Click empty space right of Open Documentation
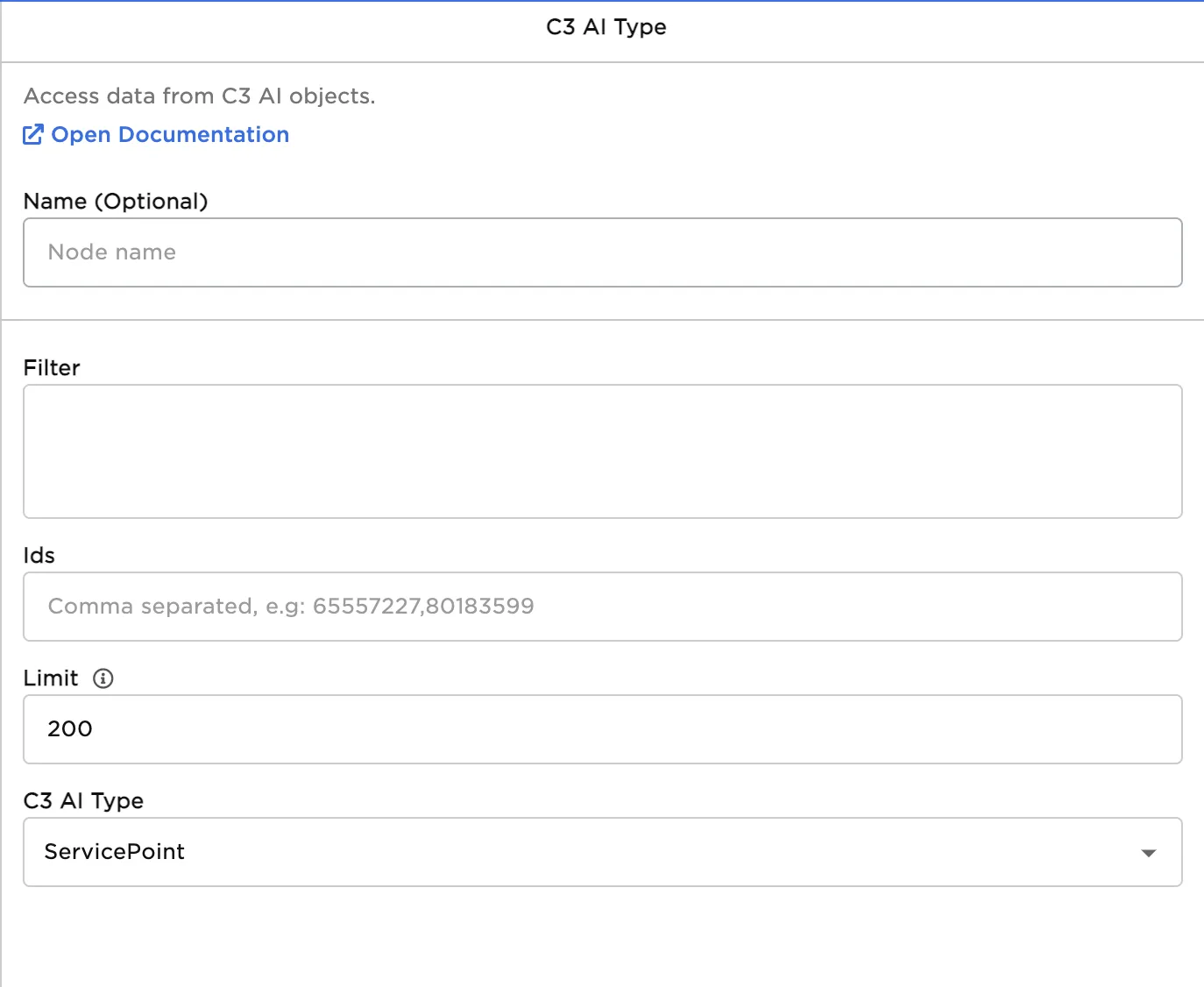The width and height of the screenshot is (1204, 987). point(701,134)
